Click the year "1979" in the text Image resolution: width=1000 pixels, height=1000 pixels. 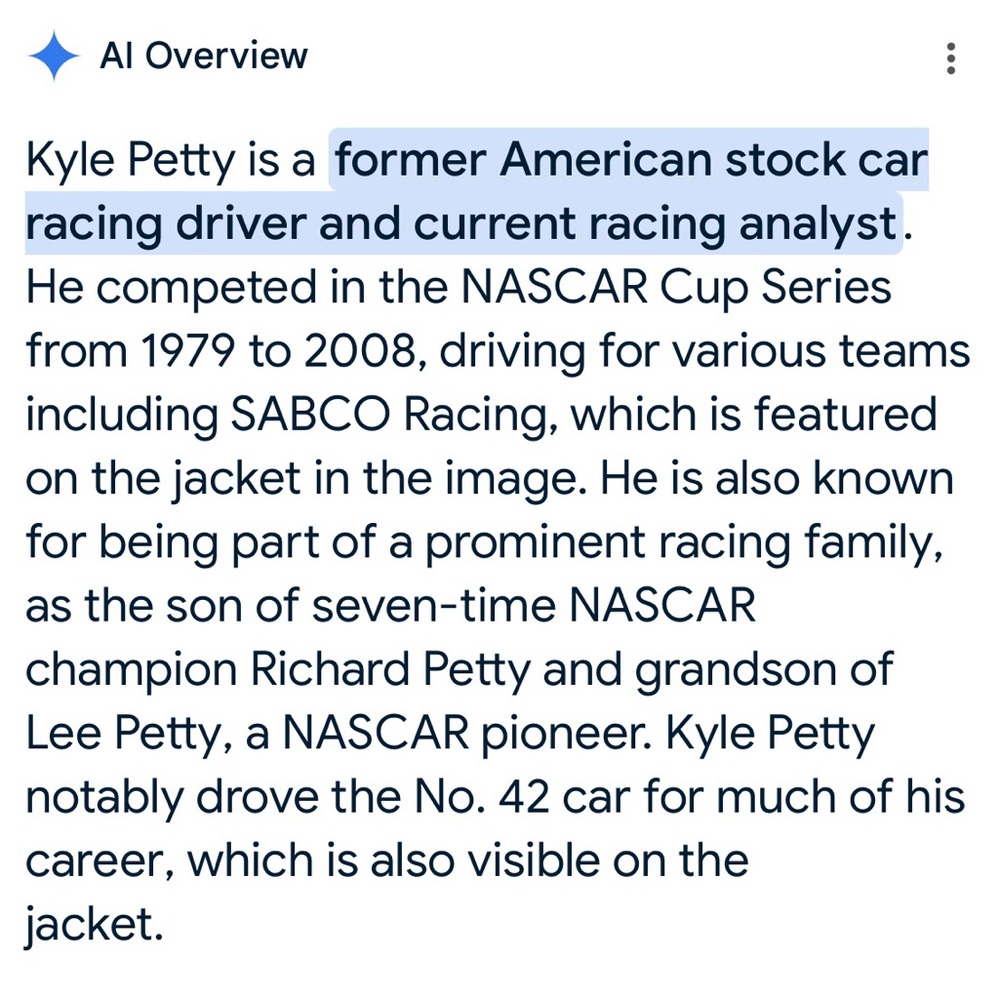[x=186, y=351]
